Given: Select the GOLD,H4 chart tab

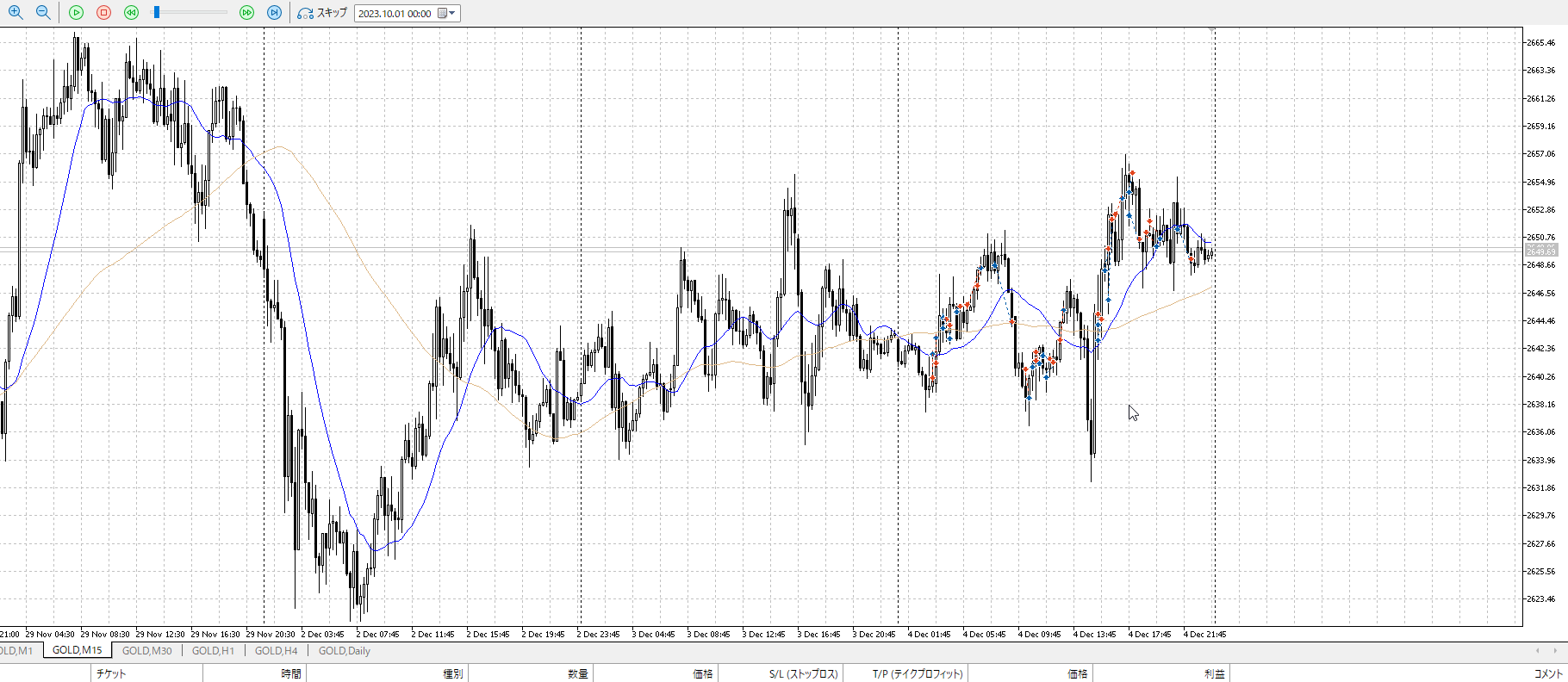Looking at the screenshot, I should coord(276,651).
